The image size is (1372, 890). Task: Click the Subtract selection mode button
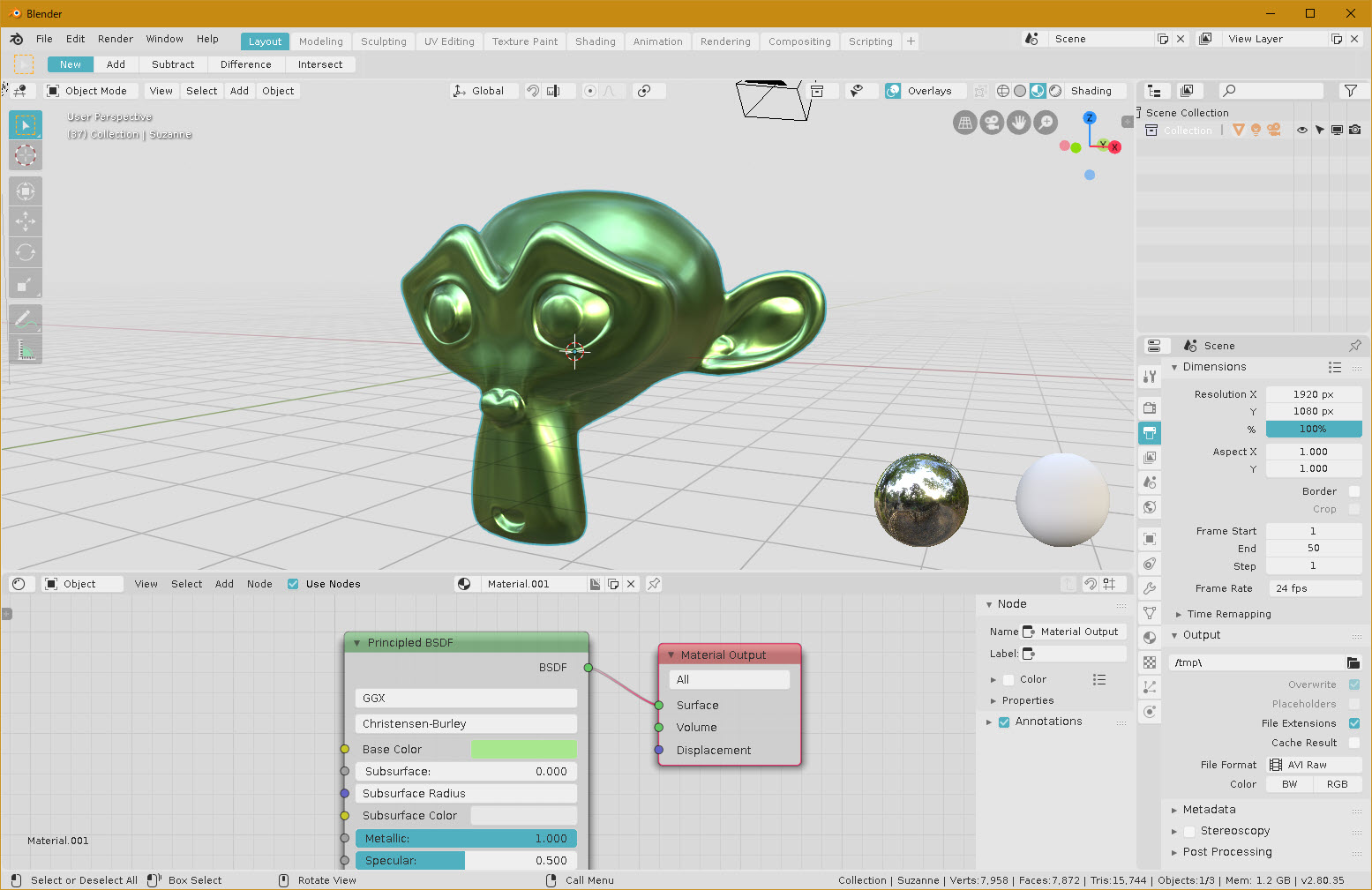[x=173, y=64]
